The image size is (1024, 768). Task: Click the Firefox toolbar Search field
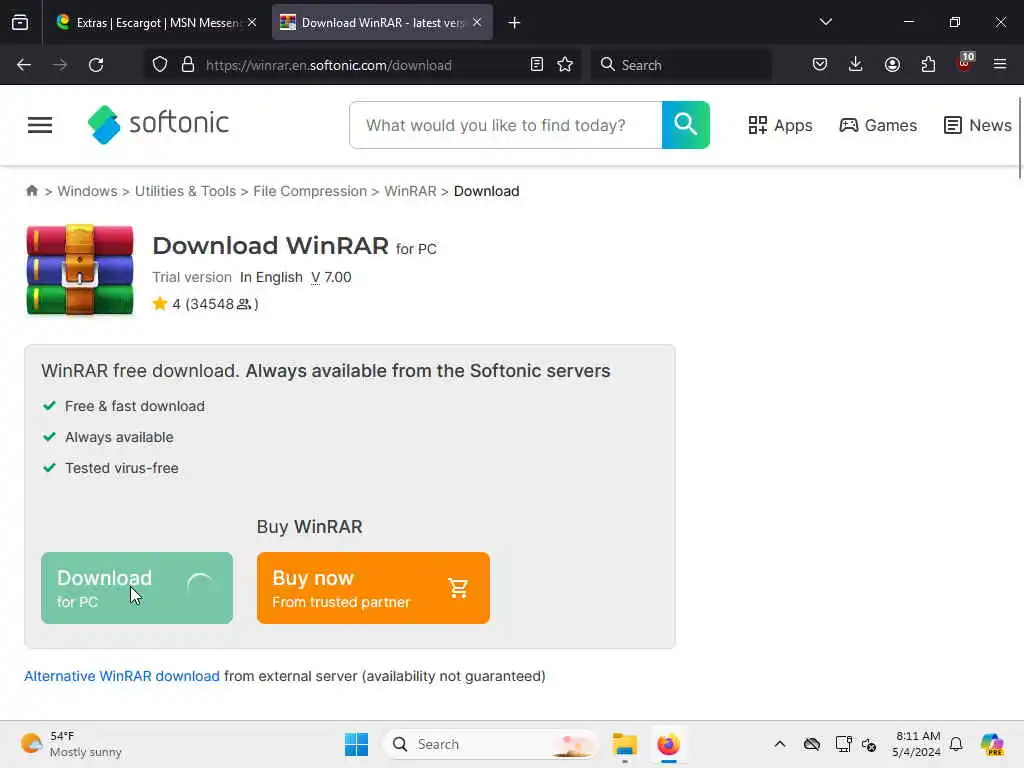pos(681,65)
